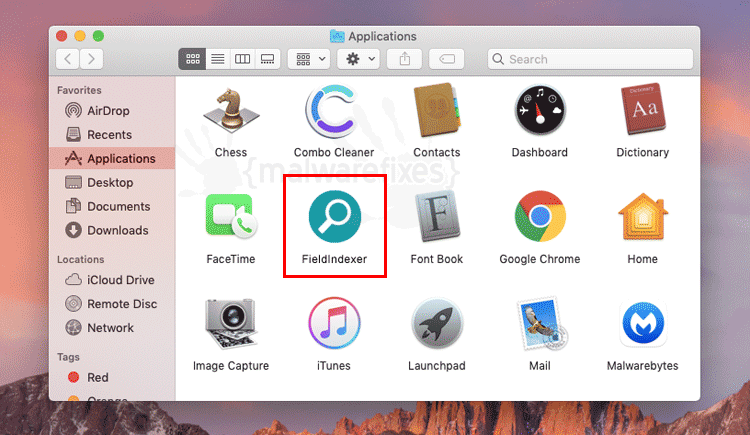This screenshot has width=750, height=435.
Task: Select the Malwarebytes app icon
Action: click(x=643, y=323)
